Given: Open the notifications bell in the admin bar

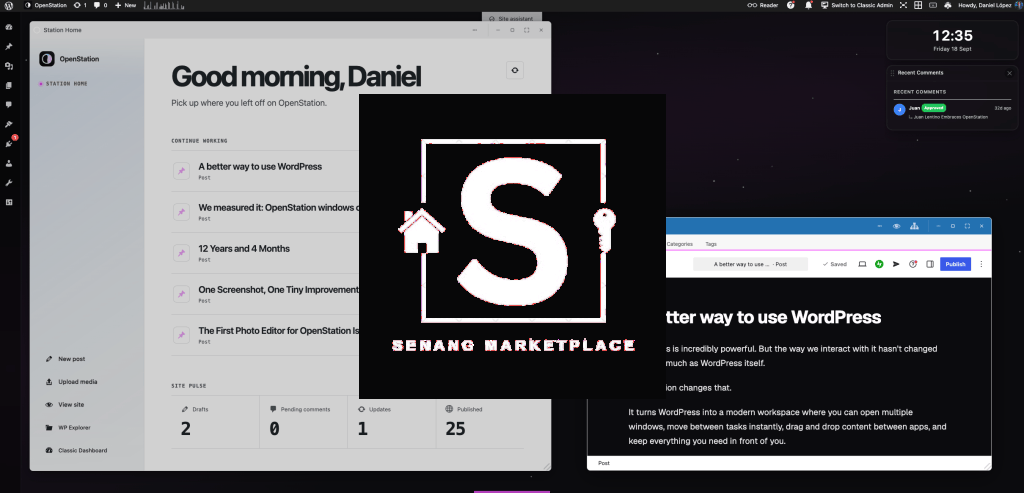Looking at the screenshot, I should (808, 5).
